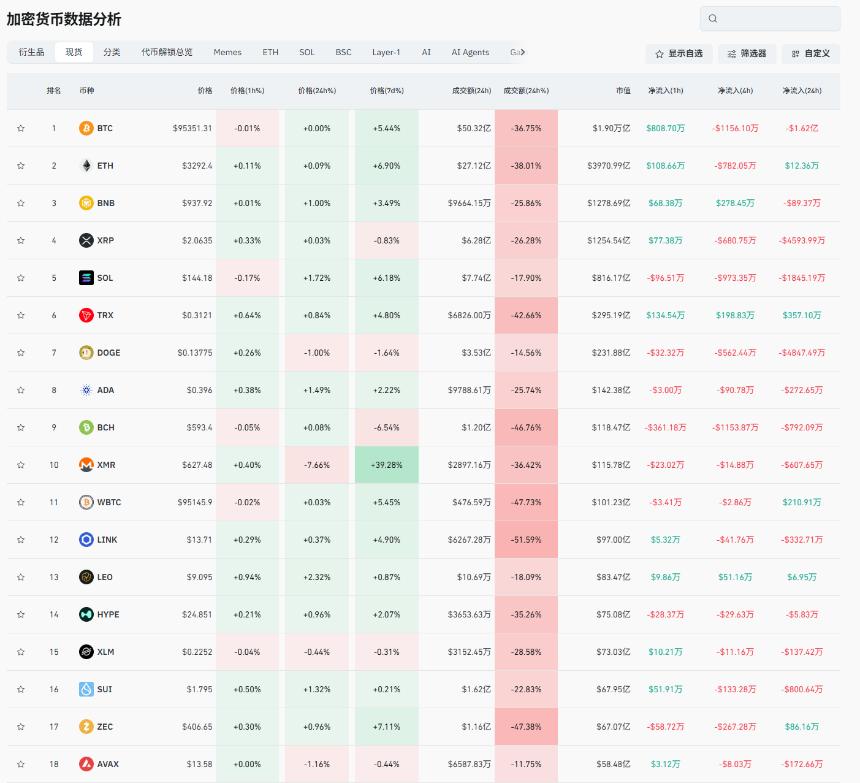Screen dimensions: 860x783
Task: Add DOGE to favorites via star
Action: point(21,353)
